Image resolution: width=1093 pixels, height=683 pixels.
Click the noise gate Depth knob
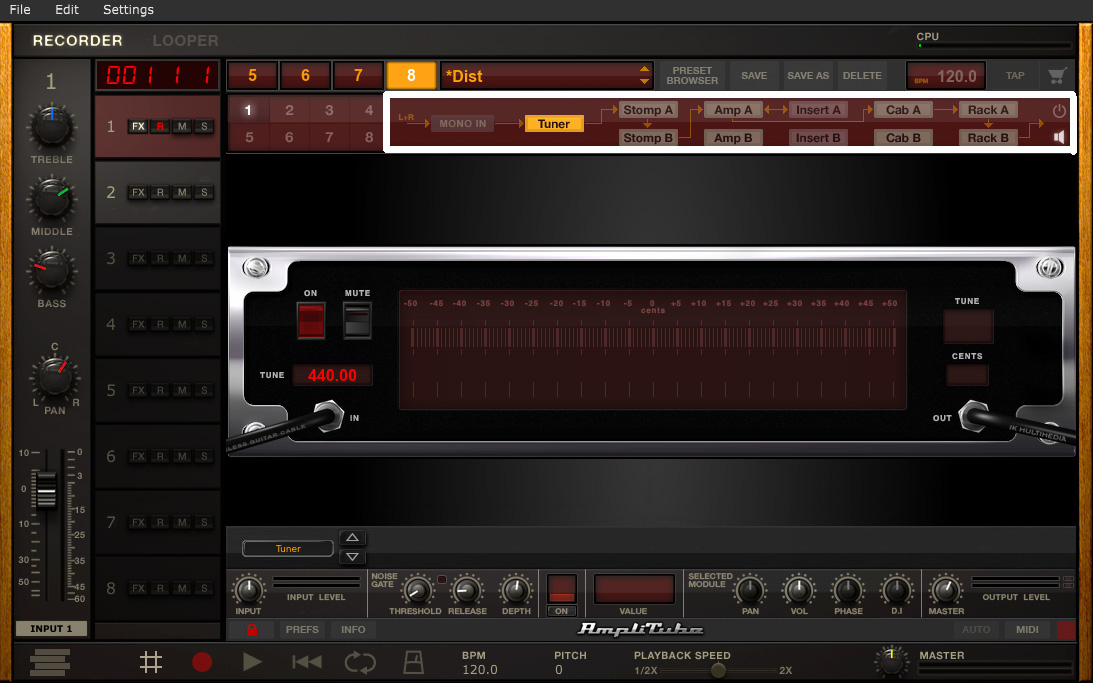(516, 590)
